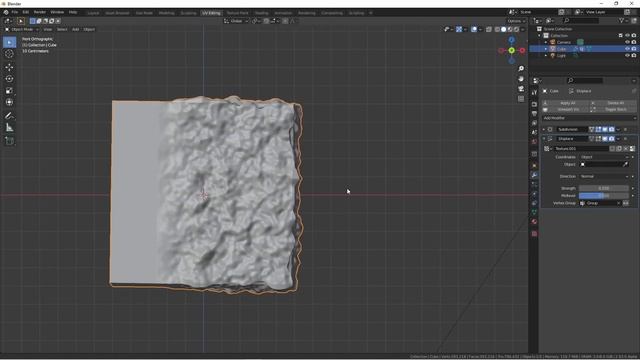Image resolution: width=640 pixels, height=360 pixels.
Task: Adjust the Midlevel slider
Action: tap(604, 196)
